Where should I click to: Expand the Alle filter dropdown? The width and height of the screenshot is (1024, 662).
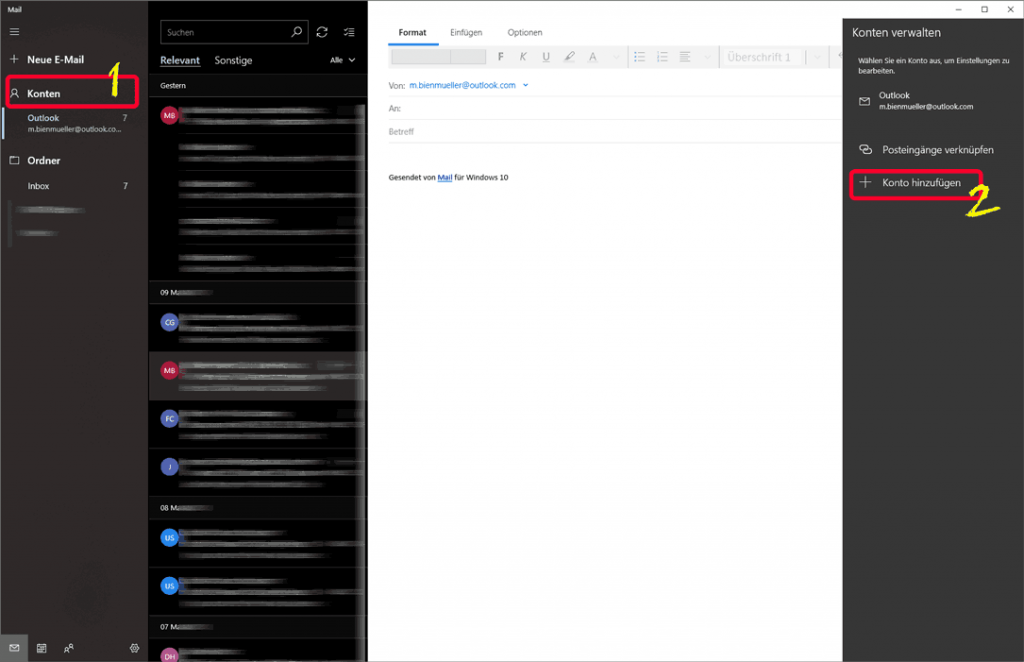tap(342, 61)
